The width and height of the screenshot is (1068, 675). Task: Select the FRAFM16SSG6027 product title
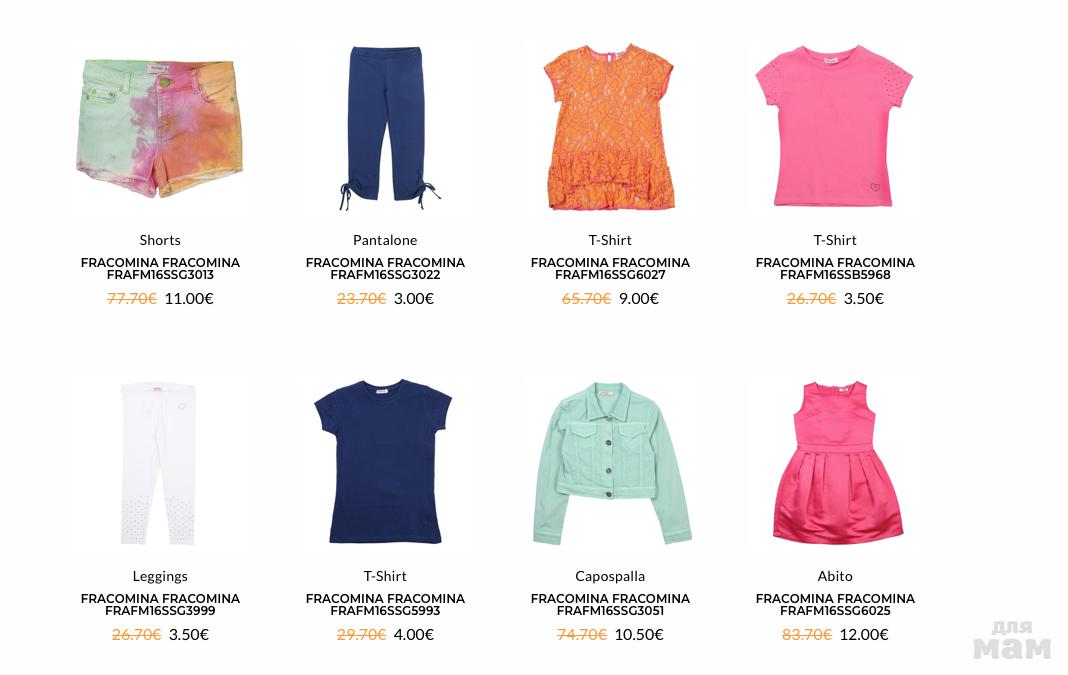coord(610,268)
